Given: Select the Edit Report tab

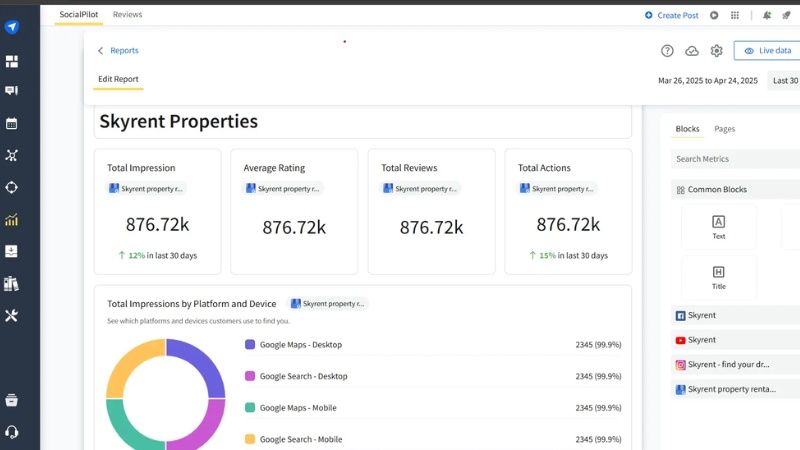Looking at the screenshot, I should pos(118,79).
